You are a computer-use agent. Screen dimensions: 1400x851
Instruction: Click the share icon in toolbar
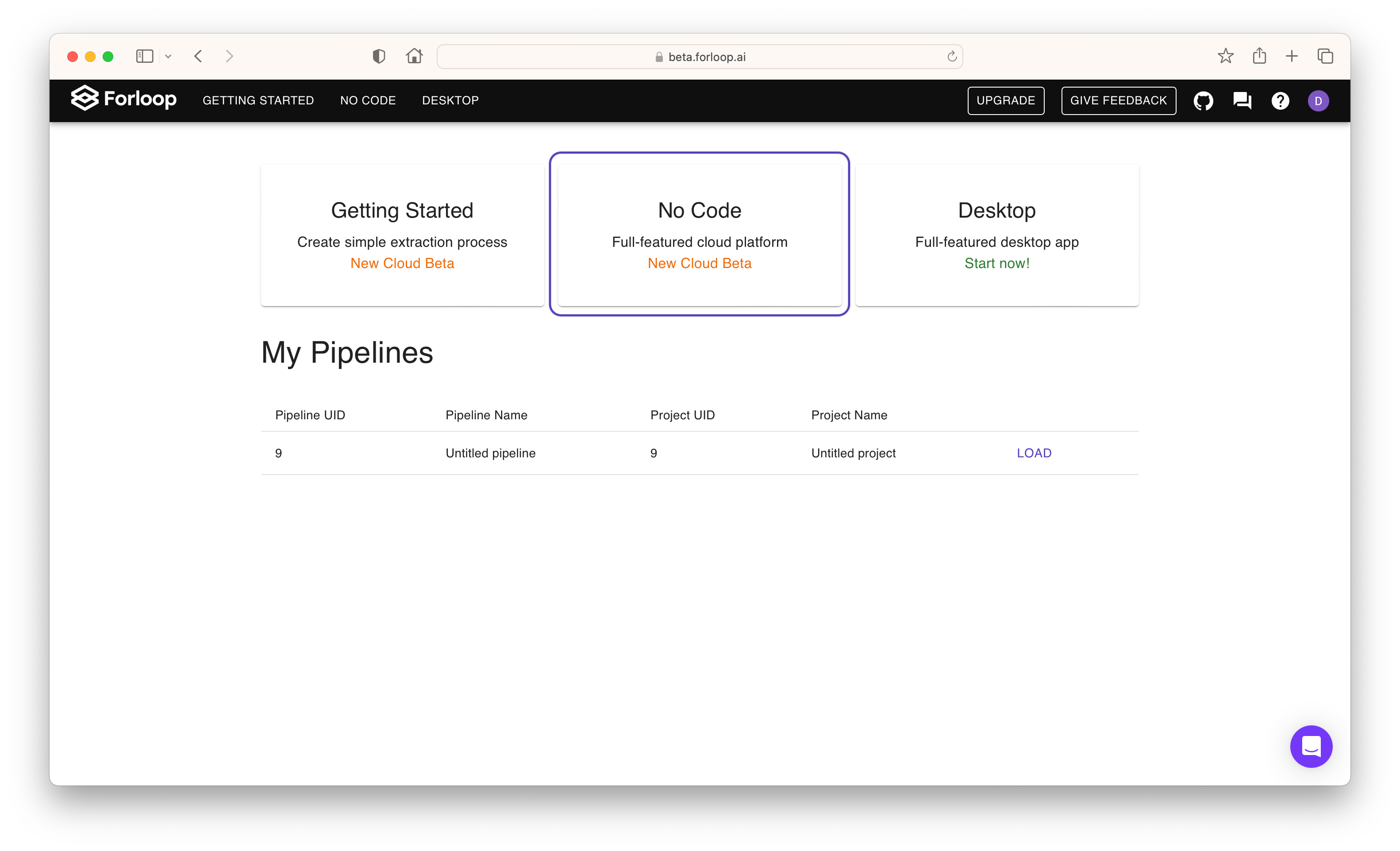(1259, 56)
